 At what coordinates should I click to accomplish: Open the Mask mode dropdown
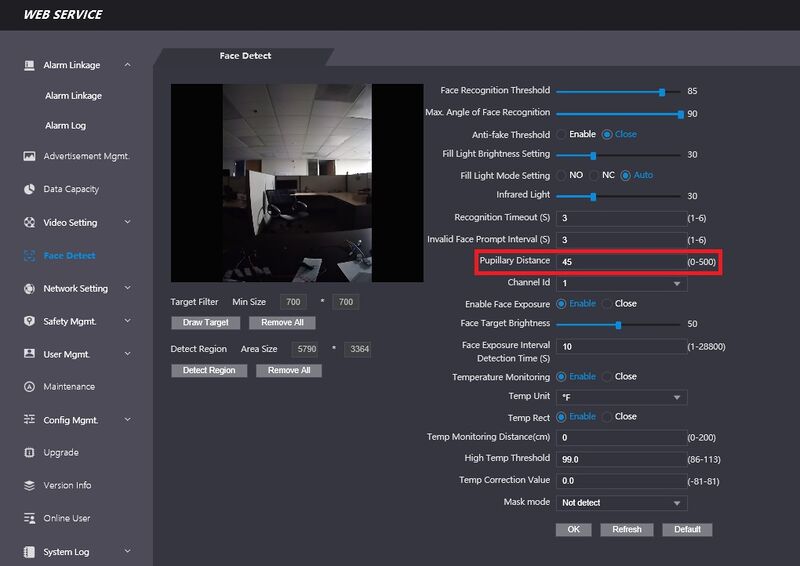coord(621,503)
